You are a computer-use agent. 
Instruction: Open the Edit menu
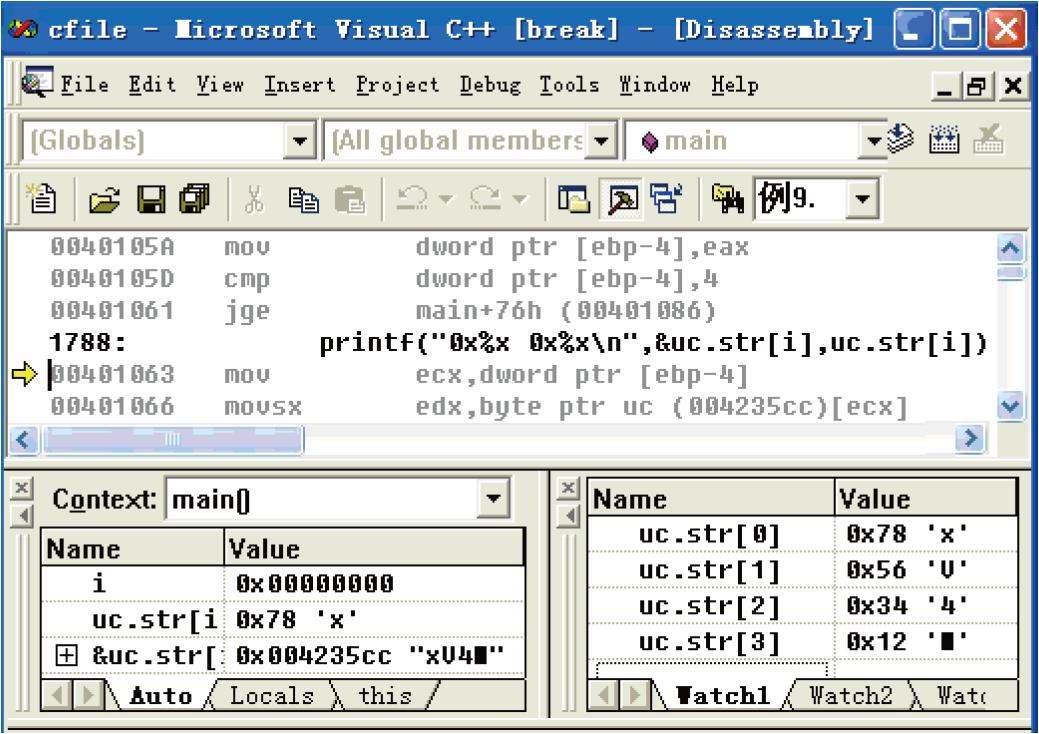tap(152, 85)
